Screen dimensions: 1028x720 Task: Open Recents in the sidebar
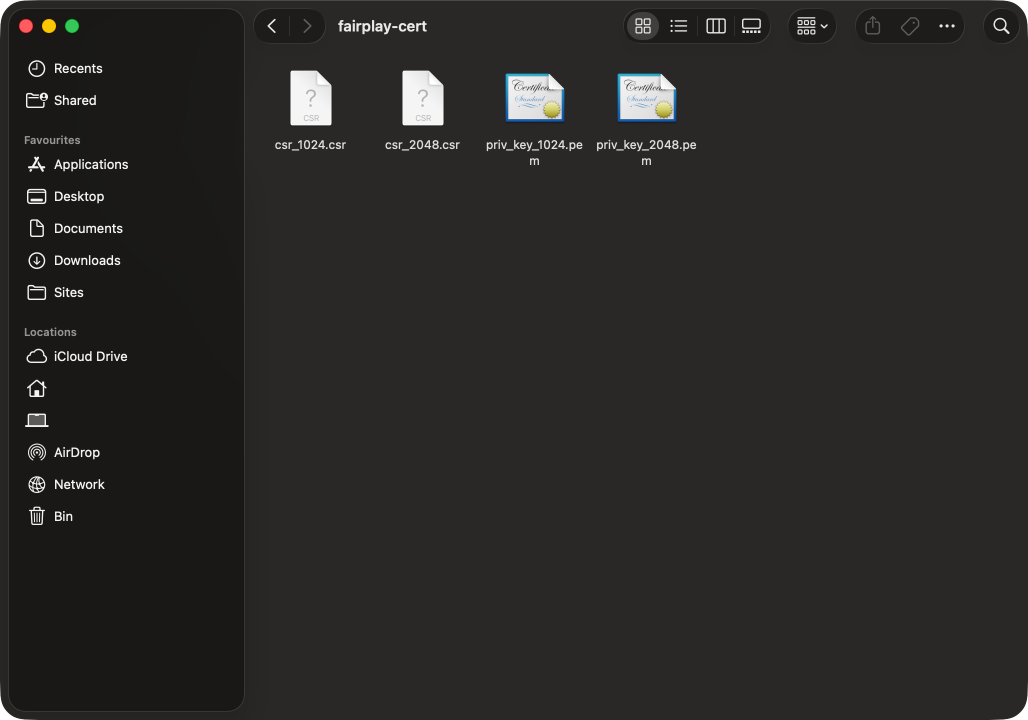tap(126, 68)
